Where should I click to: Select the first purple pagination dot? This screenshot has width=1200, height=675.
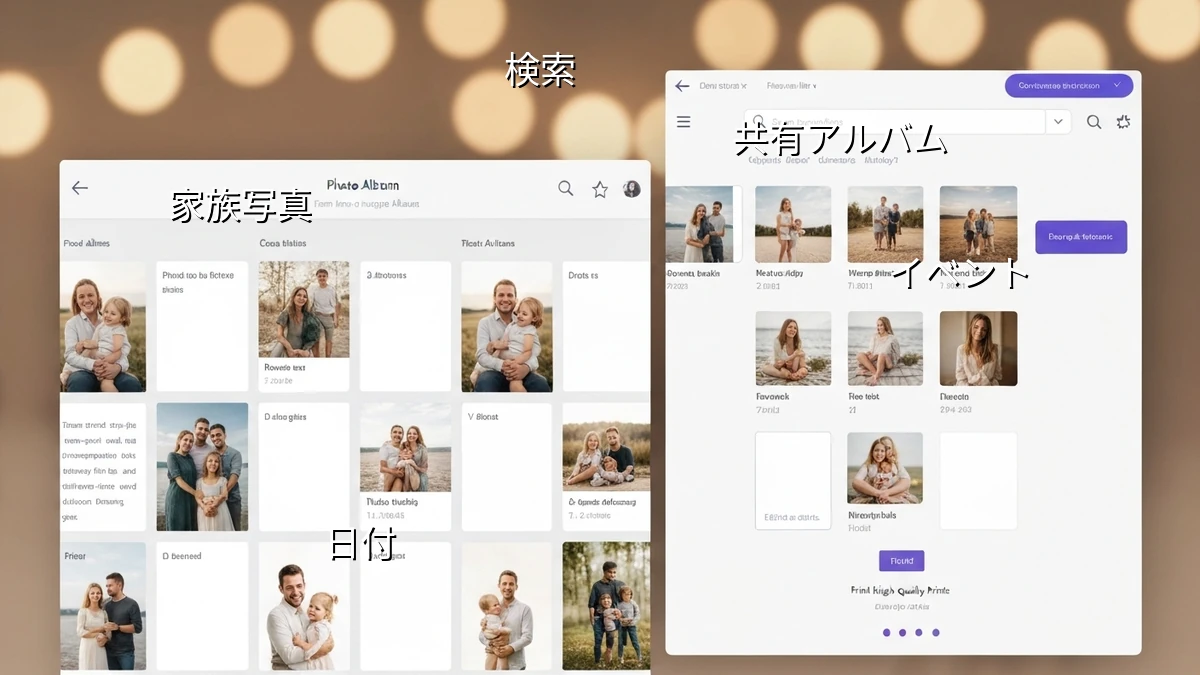coord(886,632)
